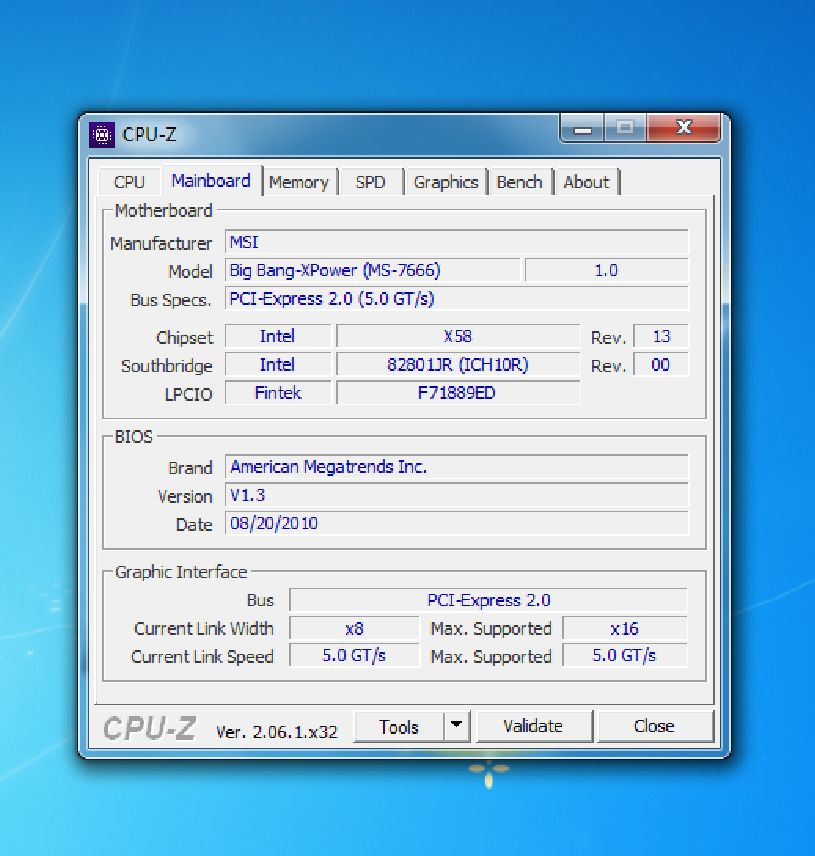Click the Tools button
The width and height of the screenshot is (815, 856).
pyautogui.click(x=399, y=727)
